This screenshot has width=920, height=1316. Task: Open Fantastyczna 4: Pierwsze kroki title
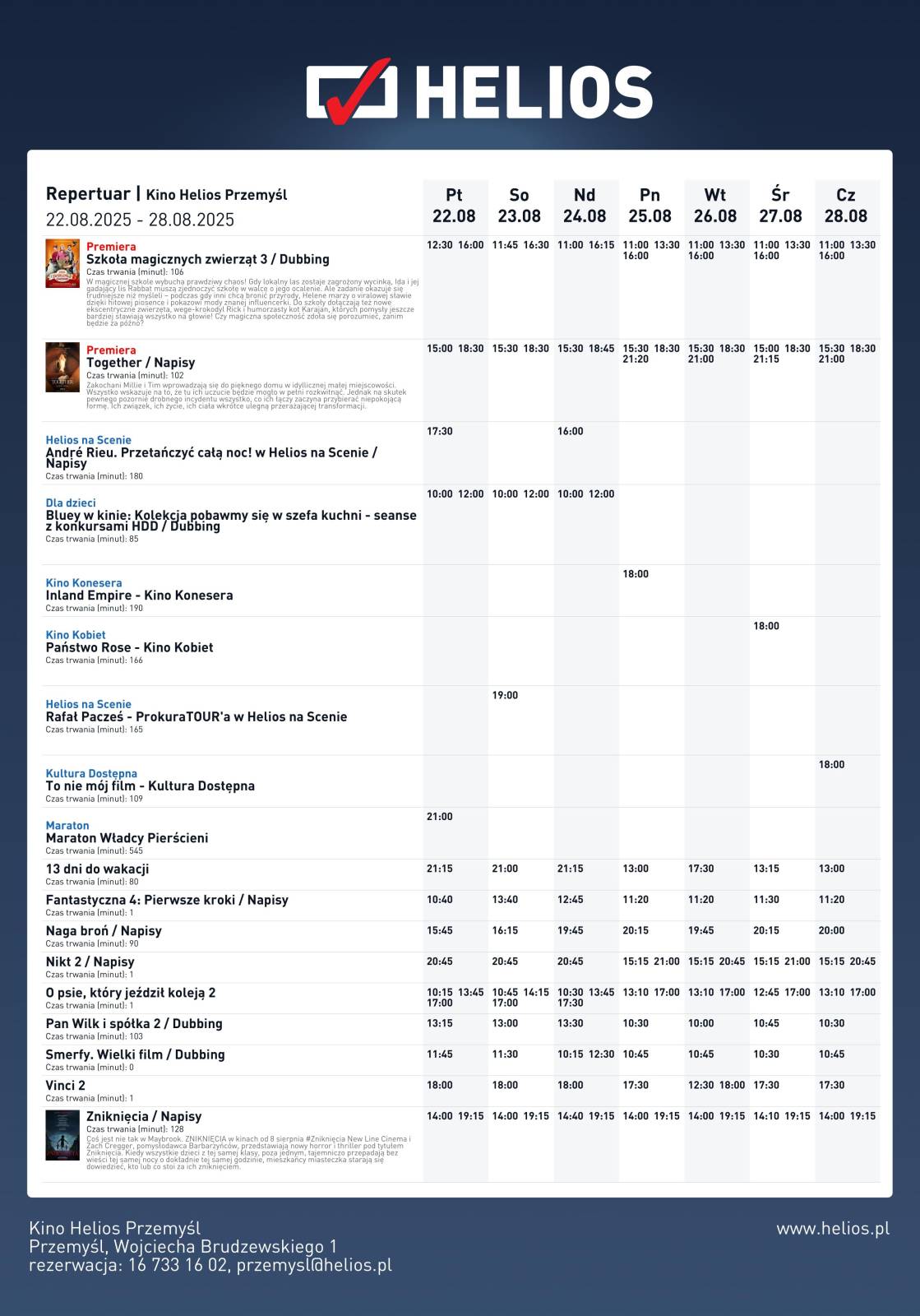coord(167,900)
